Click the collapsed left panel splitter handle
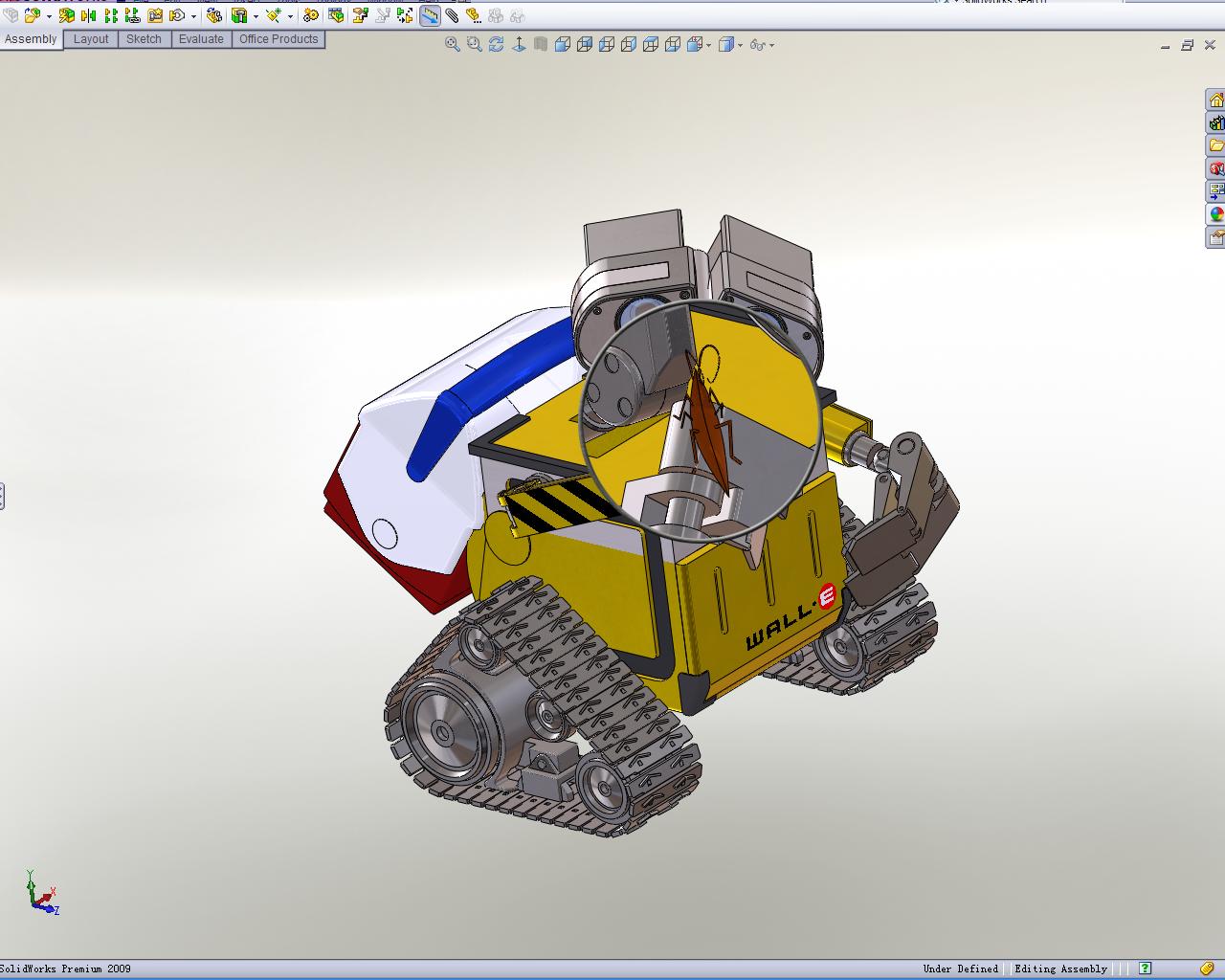The height and width of the screenshot is (980, 1225). (x=2, y=497)
